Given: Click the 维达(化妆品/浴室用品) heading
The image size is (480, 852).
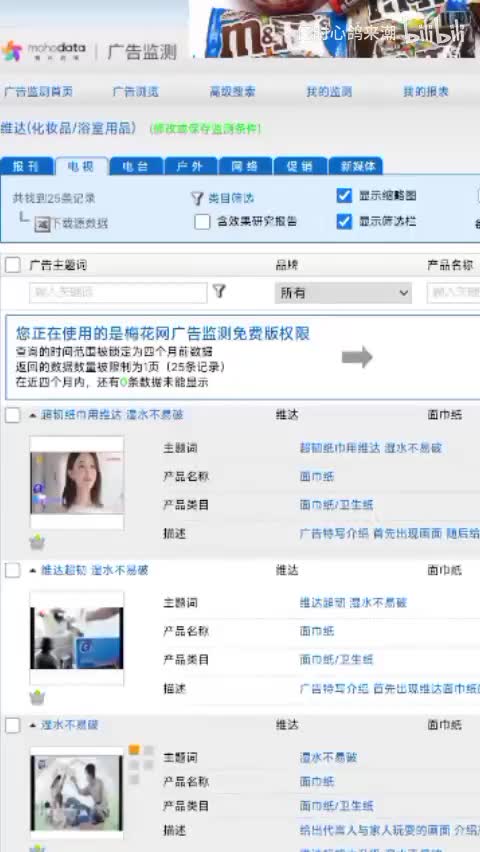Looking at the screenshot, I should tap(68, 128).
